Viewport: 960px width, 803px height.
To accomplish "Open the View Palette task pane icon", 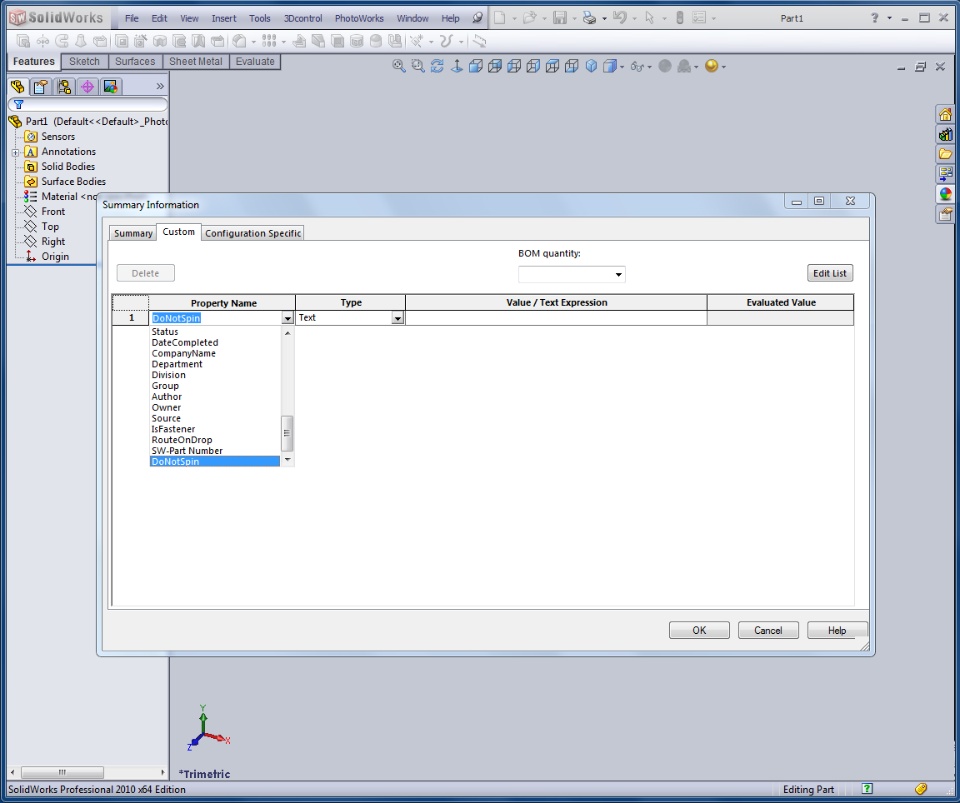I will coord(945,174).
